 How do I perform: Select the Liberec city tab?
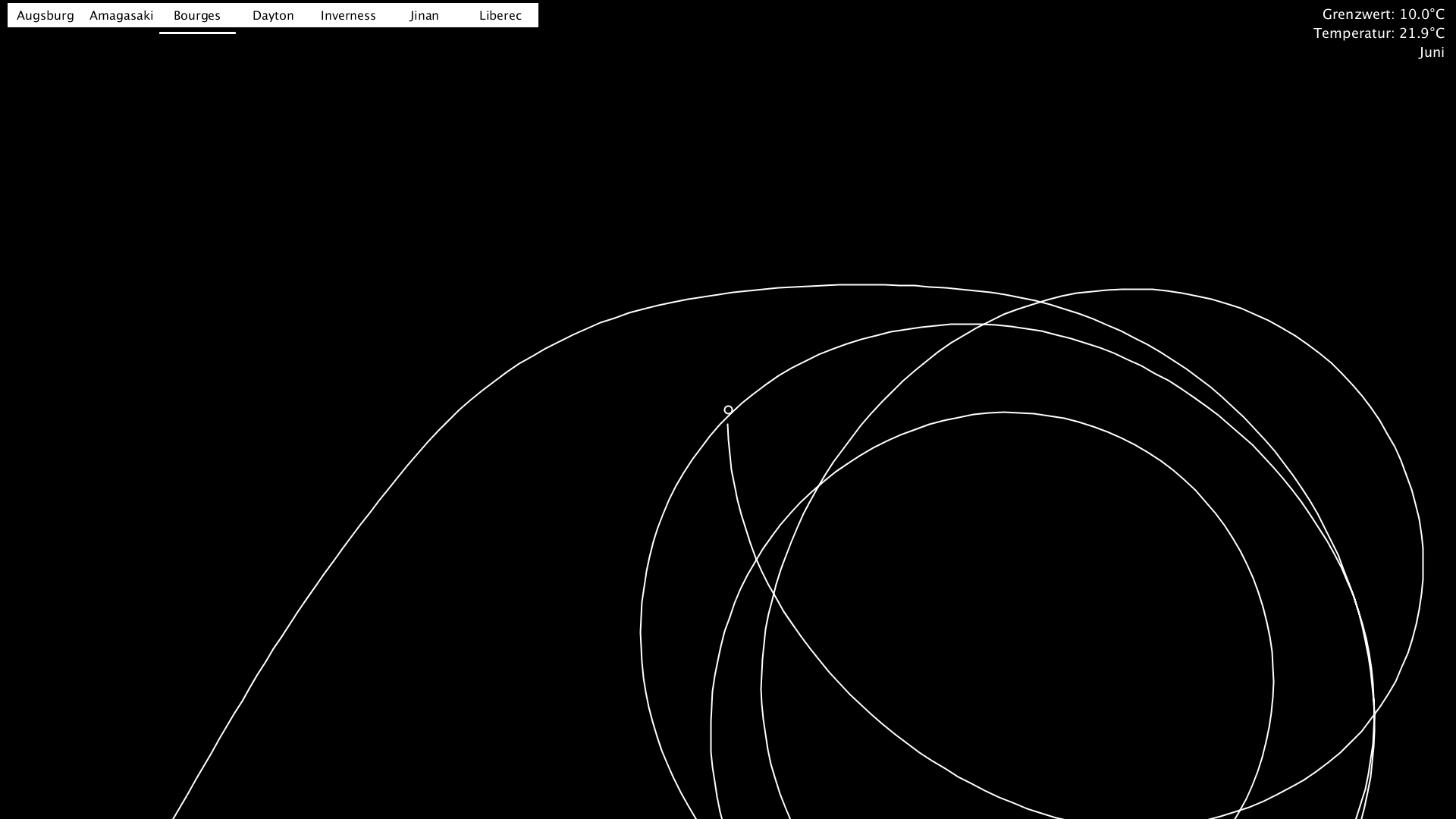(500, 15)
